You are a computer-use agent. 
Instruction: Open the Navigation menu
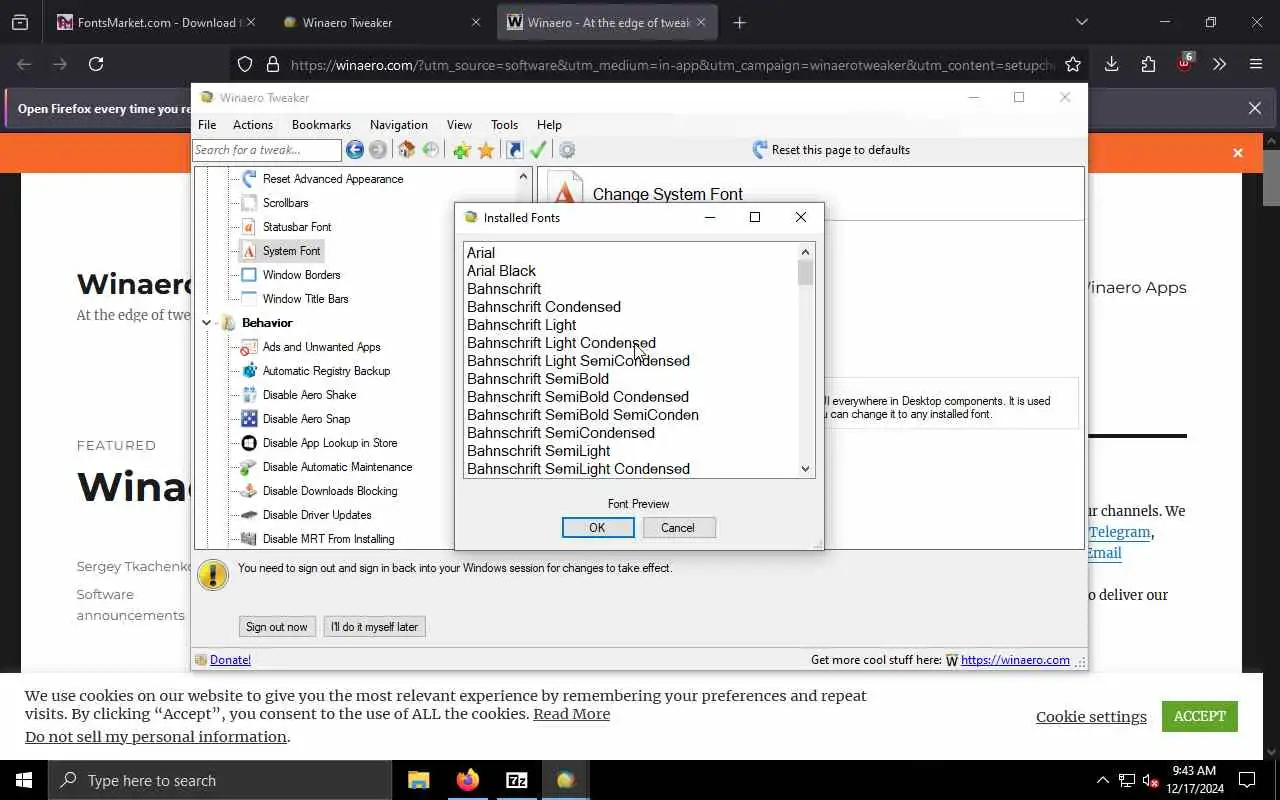pos(399,125)
